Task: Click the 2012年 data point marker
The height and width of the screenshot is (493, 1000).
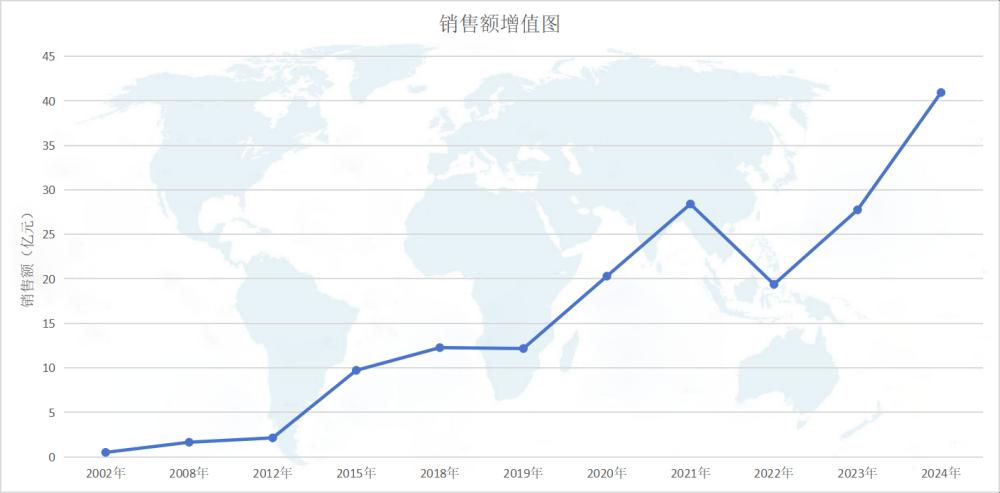Action: pos(273,438)
